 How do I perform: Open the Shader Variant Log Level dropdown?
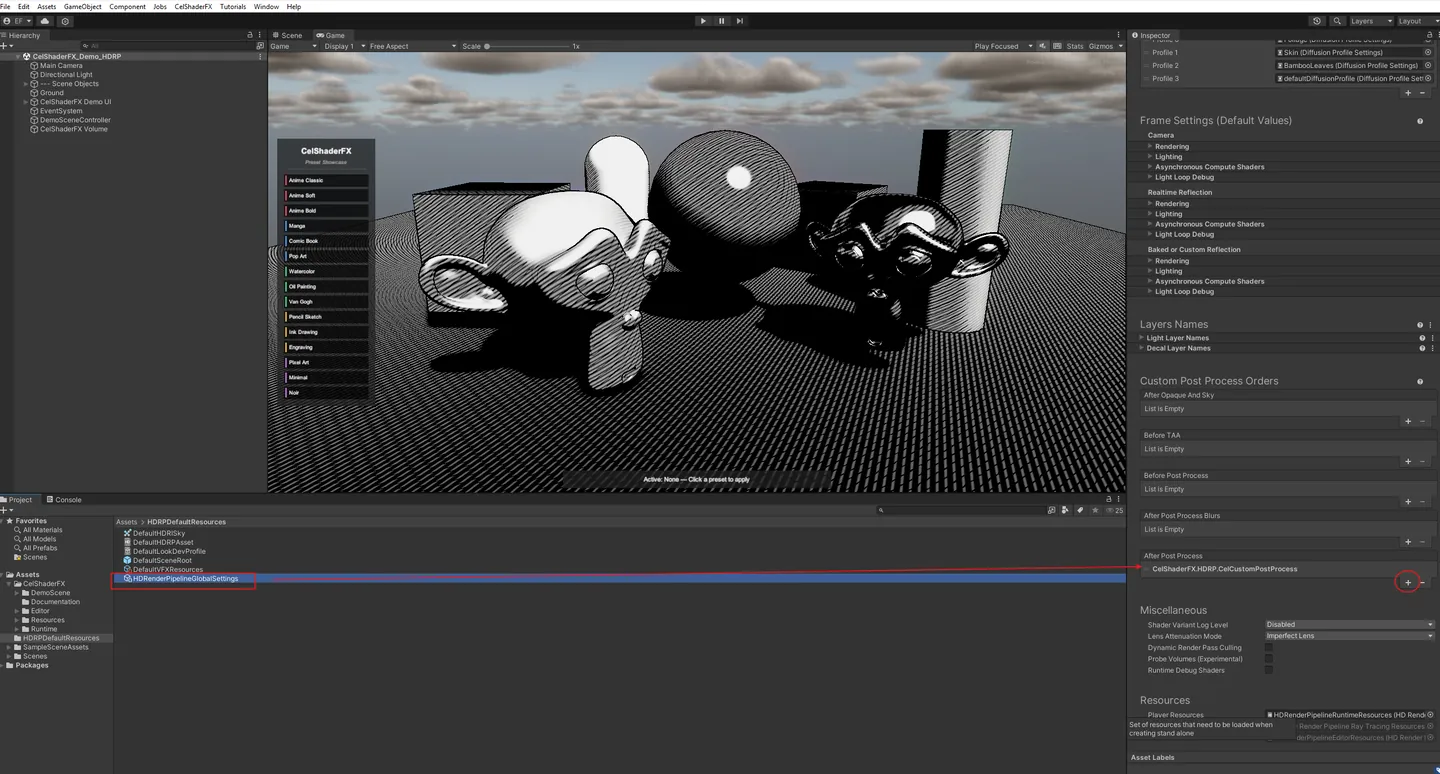1350,625
